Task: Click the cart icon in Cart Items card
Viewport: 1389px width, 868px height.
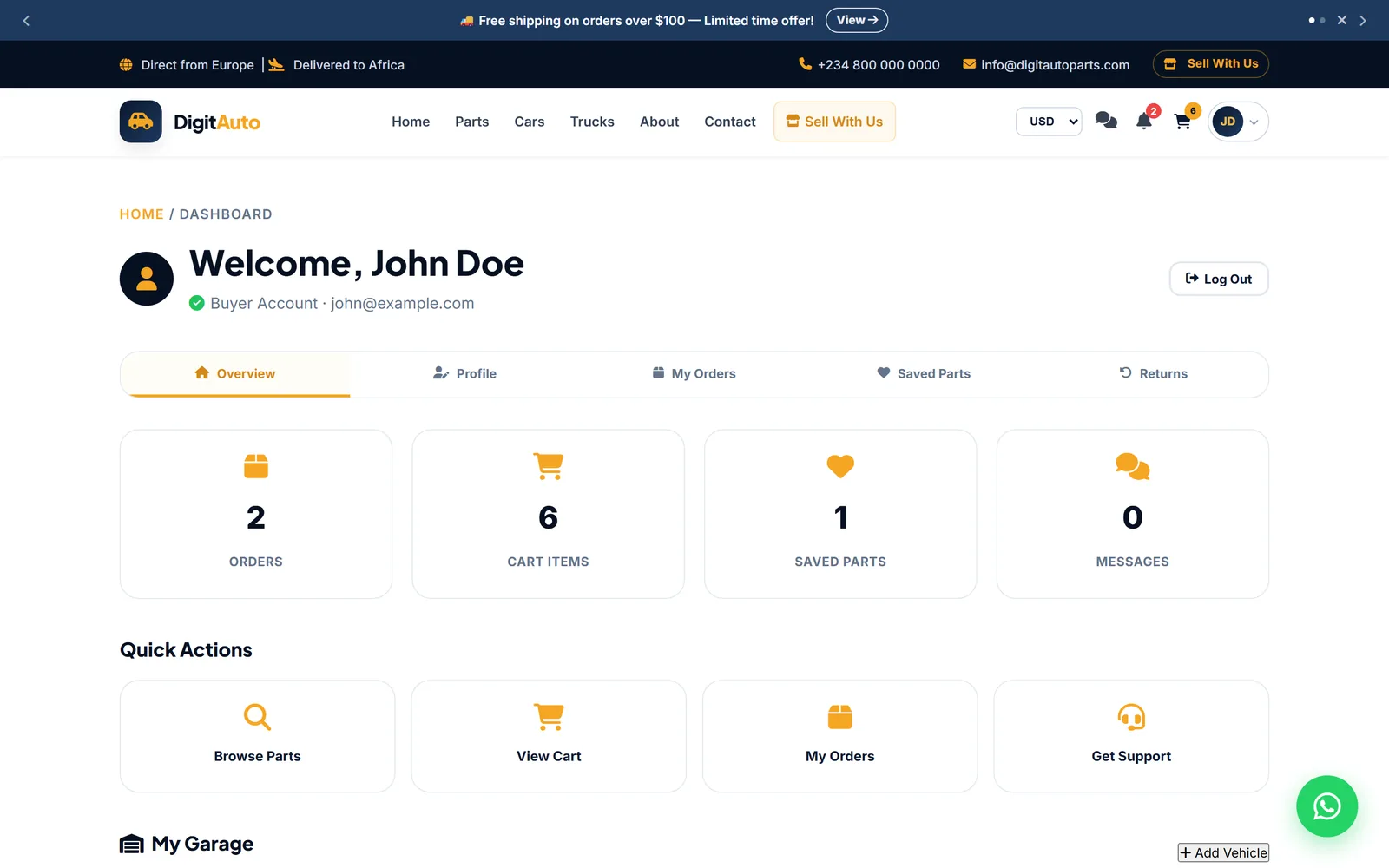Action: pyautogui.click(x=549, y=466)
